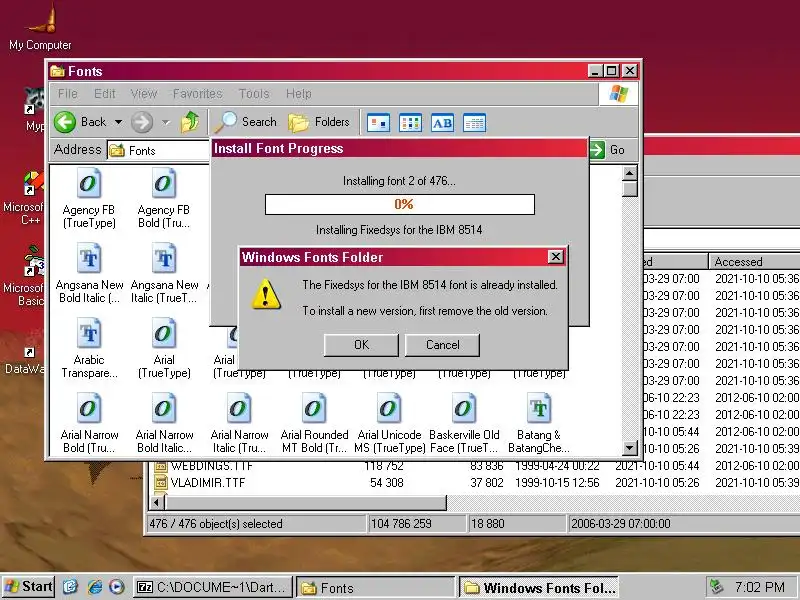This screenshot has height=600, width=800.
Task: Click the Go button next to Address bar
Action: (607, 150)
